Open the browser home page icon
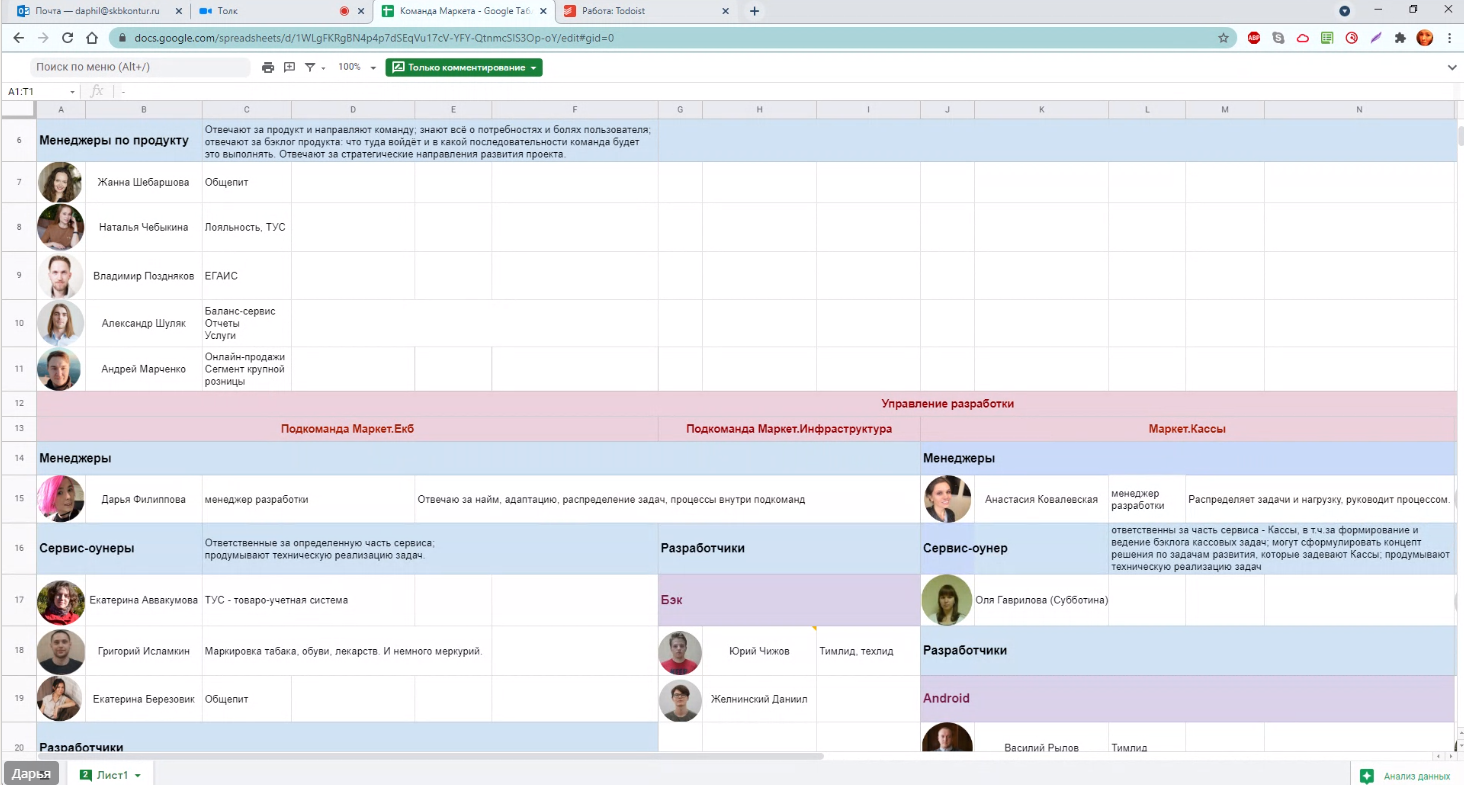The height and width of the screenshot is (785, 1464). pyautogui.click(x=92, y=38)
